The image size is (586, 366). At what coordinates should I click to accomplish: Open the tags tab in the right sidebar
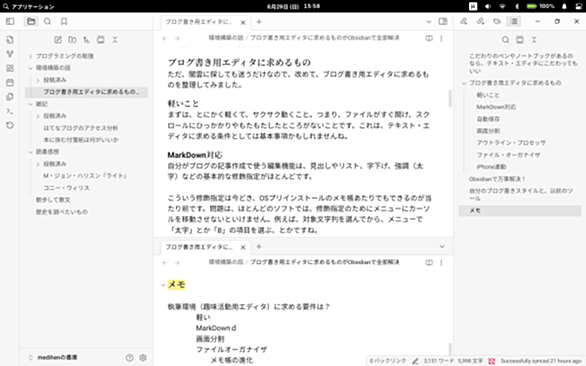(x=497, y=21)
